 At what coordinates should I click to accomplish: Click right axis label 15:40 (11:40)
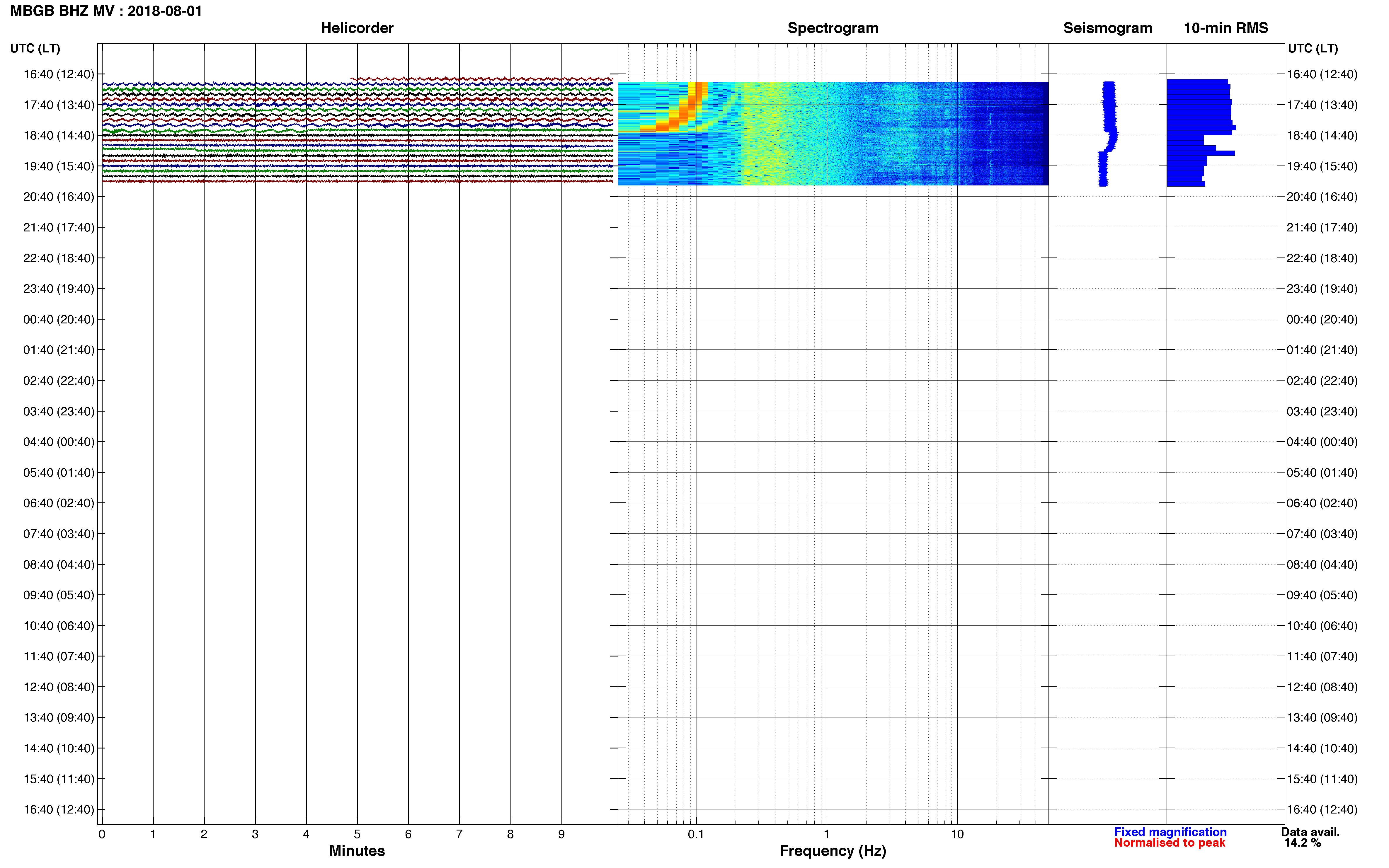[1322, 779]
